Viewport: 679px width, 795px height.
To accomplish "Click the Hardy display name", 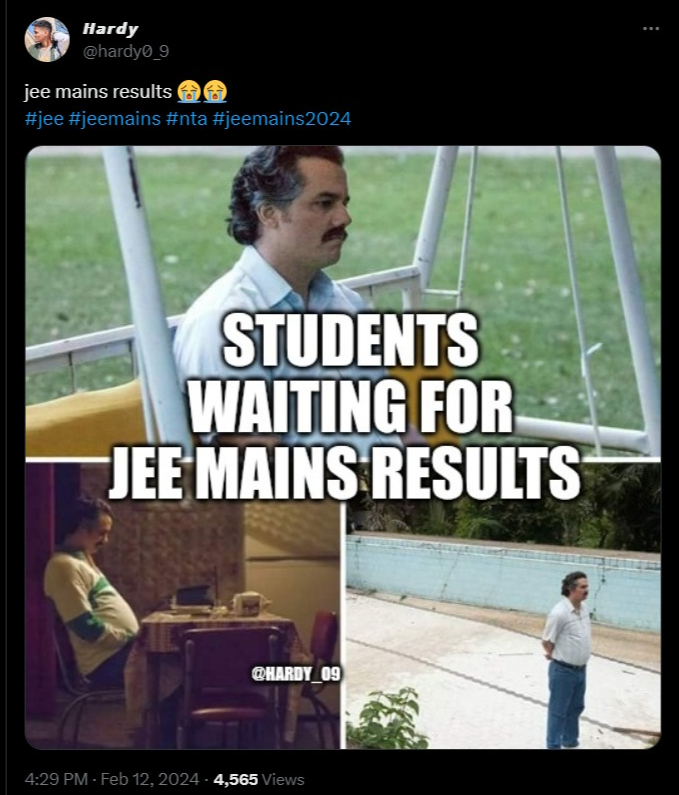I will pos(110,29).
